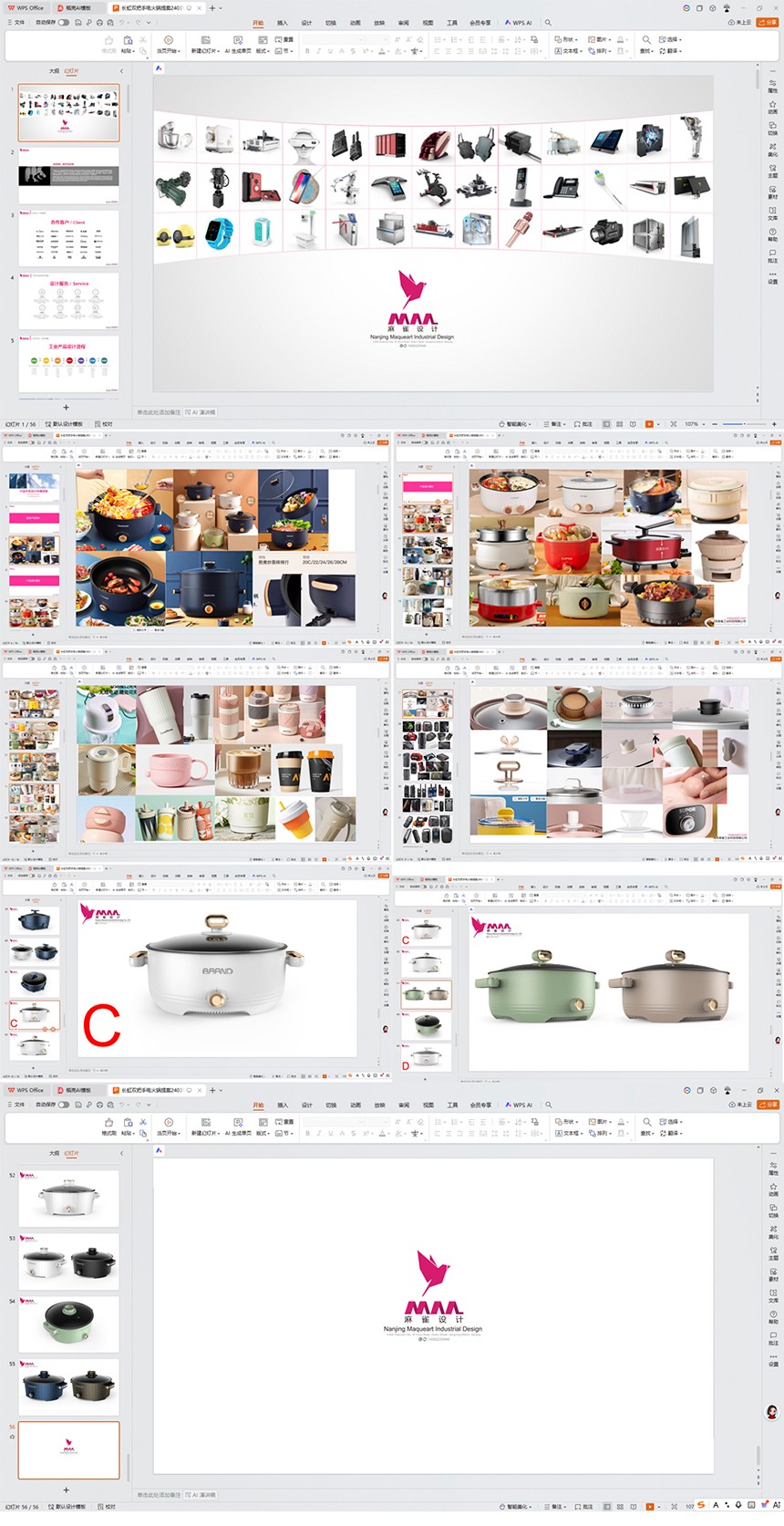Open 形状 shapes dropdown in slide 1/56 window
Screen dimensions: 784x1526
[565, 39]
